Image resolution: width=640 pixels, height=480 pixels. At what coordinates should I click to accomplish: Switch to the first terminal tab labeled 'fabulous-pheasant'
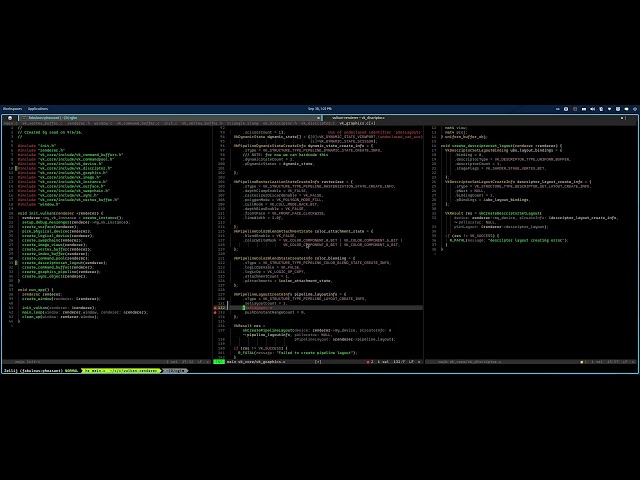(170, 118)
